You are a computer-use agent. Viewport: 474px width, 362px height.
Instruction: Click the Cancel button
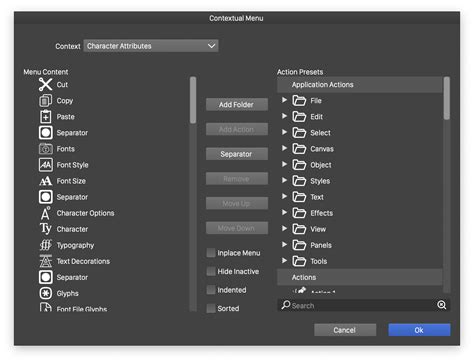coord(345,330)
